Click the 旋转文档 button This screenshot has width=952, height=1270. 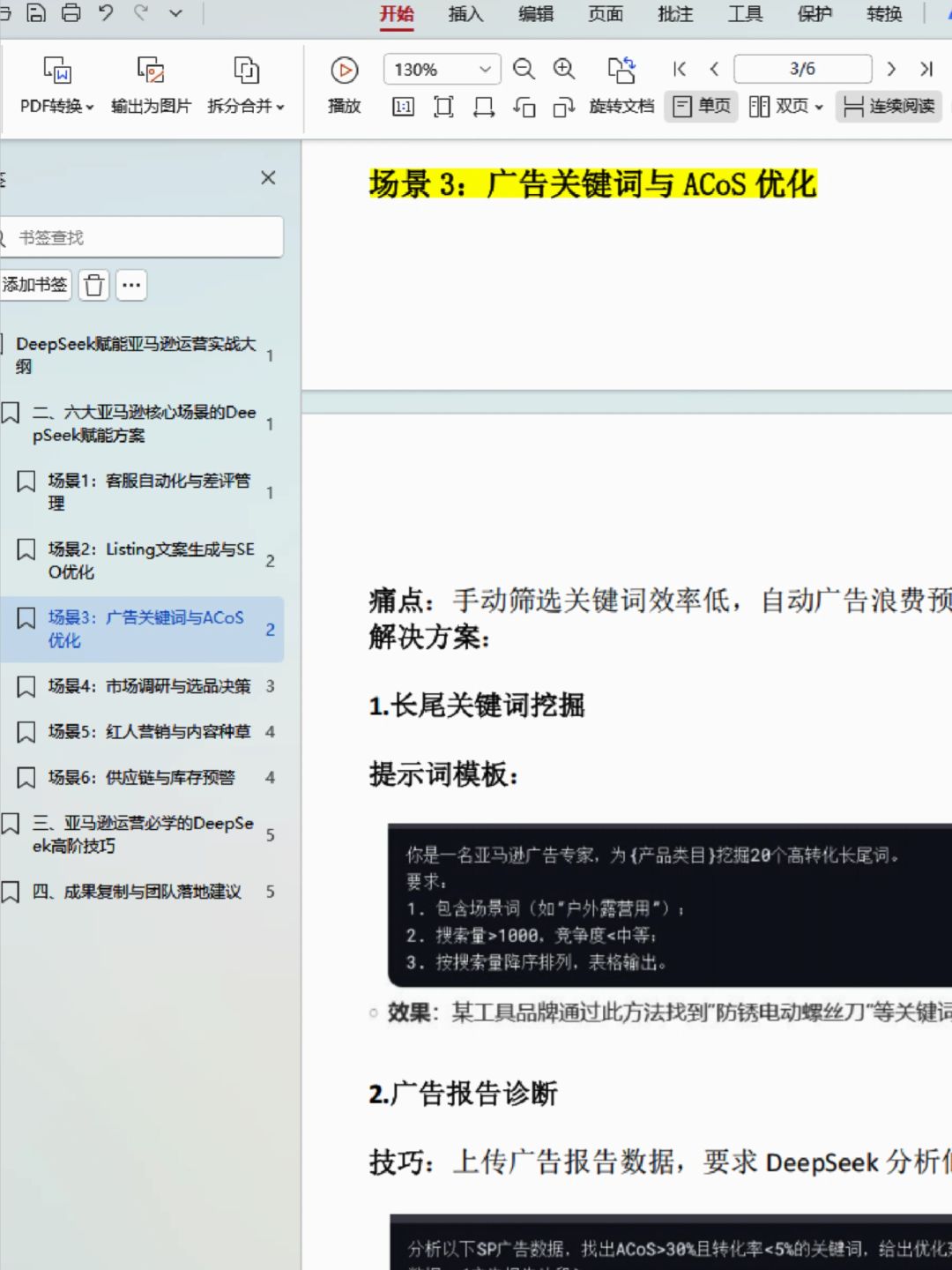pyautogui.click(x=621, y=86)
